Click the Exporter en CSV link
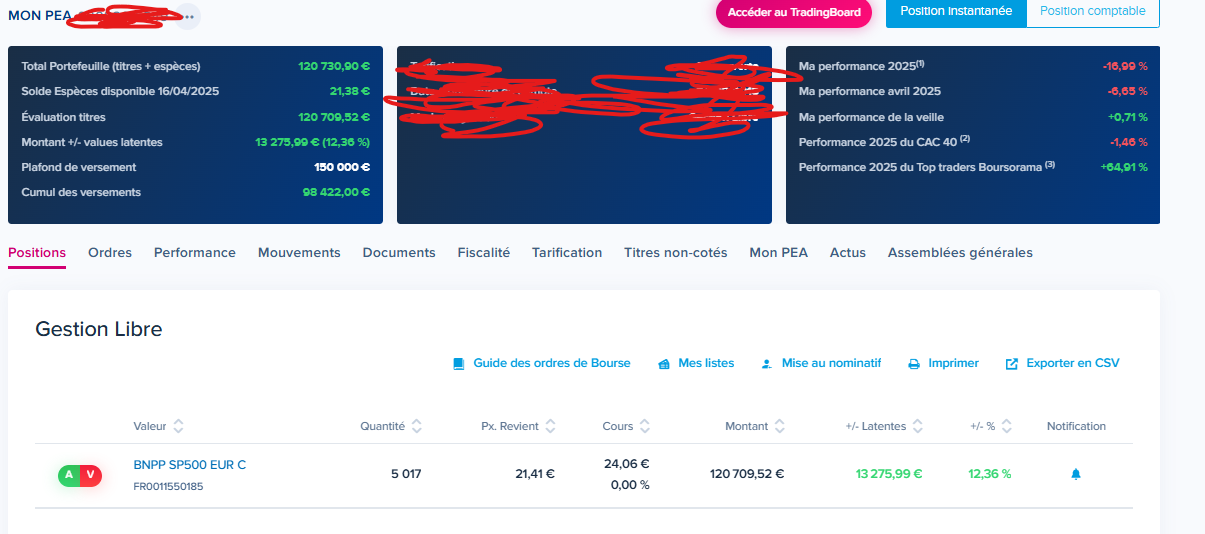The width and height of the screenshot is (1205, 534). 1073,363
